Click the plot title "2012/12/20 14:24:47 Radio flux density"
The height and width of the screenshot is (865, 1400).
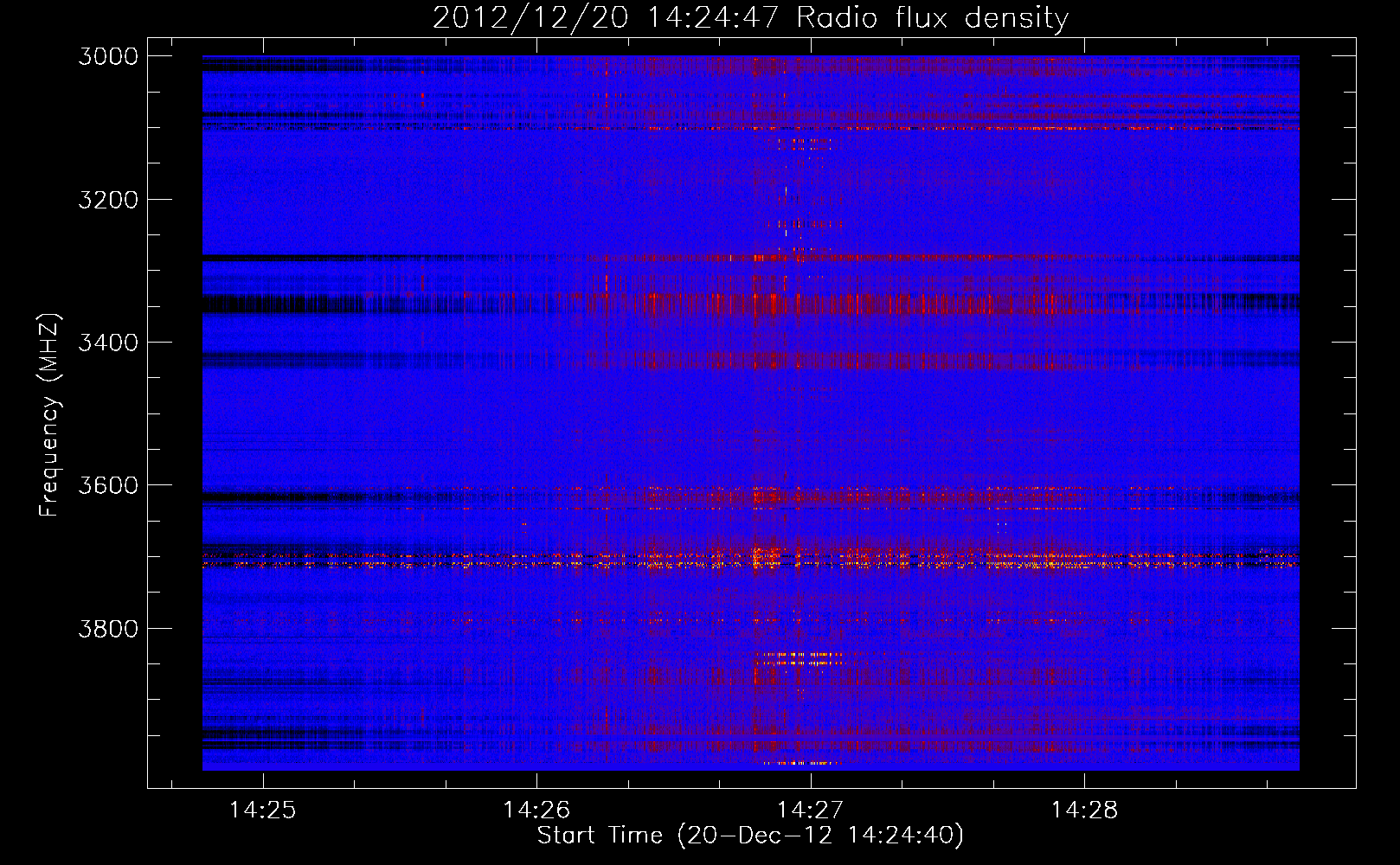tap(750, 17)
